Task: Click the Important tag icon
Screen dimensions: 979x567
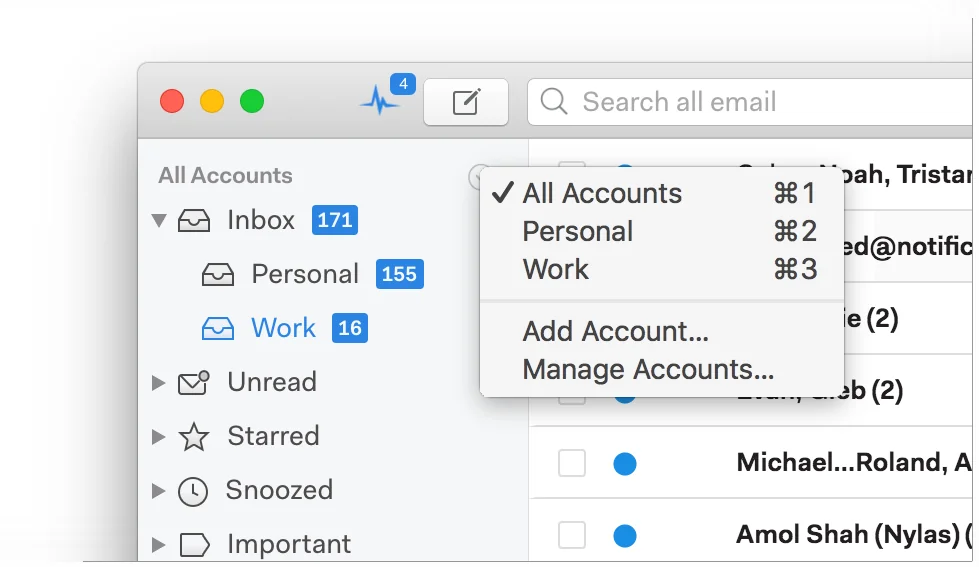Action: pos(194,545)
